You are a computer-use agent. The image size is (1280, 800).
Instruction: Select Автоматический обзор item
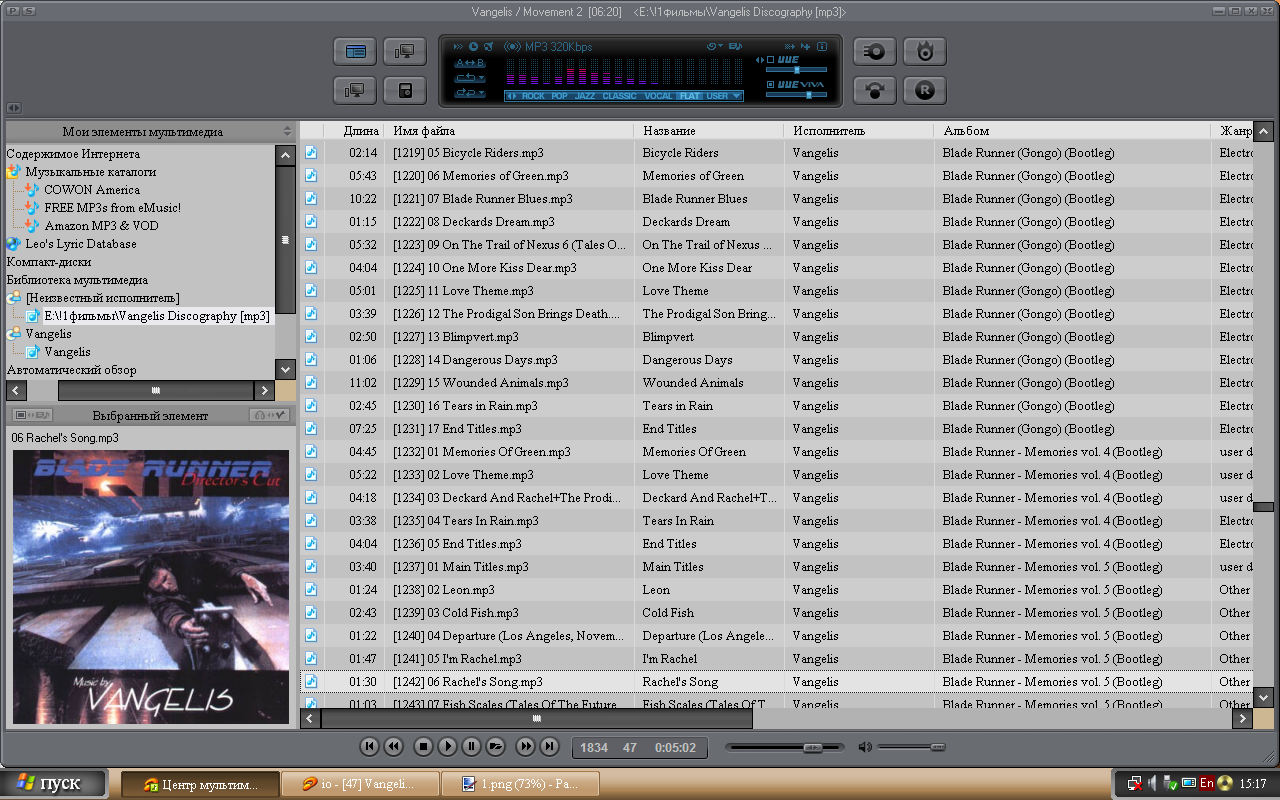[71, 370]
